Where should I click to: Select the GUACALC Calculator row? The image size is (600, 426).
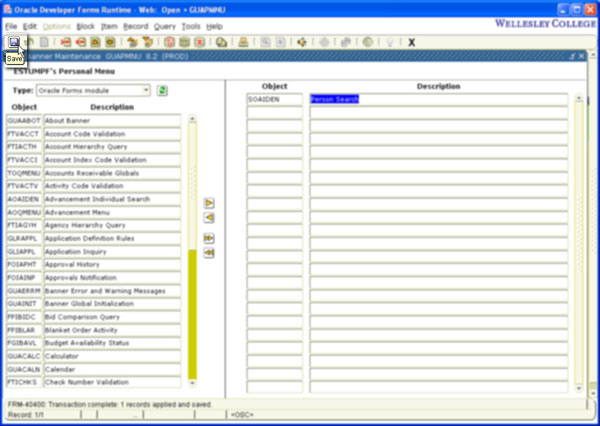coord(94,356)
